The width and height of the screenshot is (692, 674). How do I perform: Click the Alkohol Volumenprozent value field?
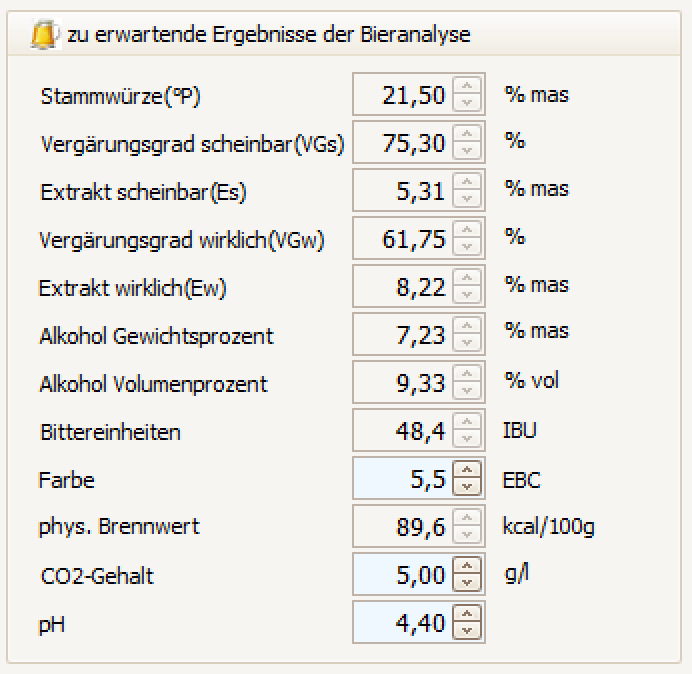click(402, 383)
